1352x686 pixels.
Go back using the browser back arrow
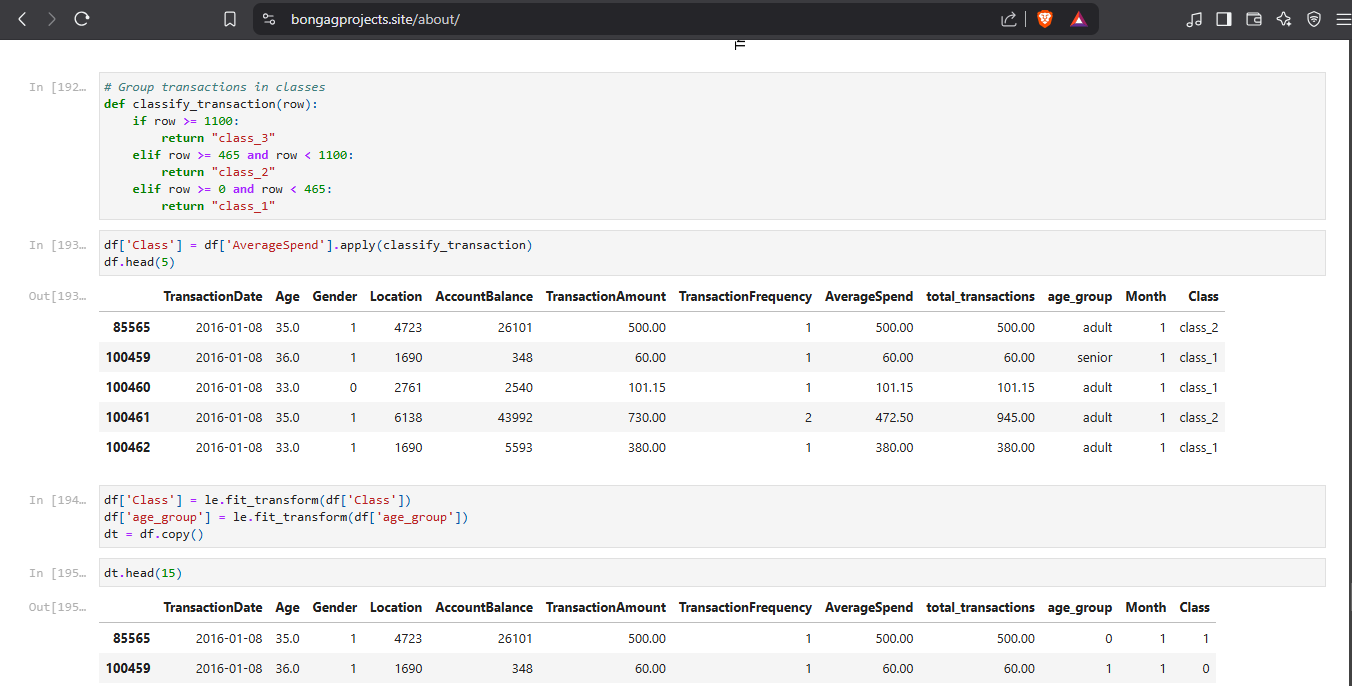pyautogui.click(x=22, y=19)
